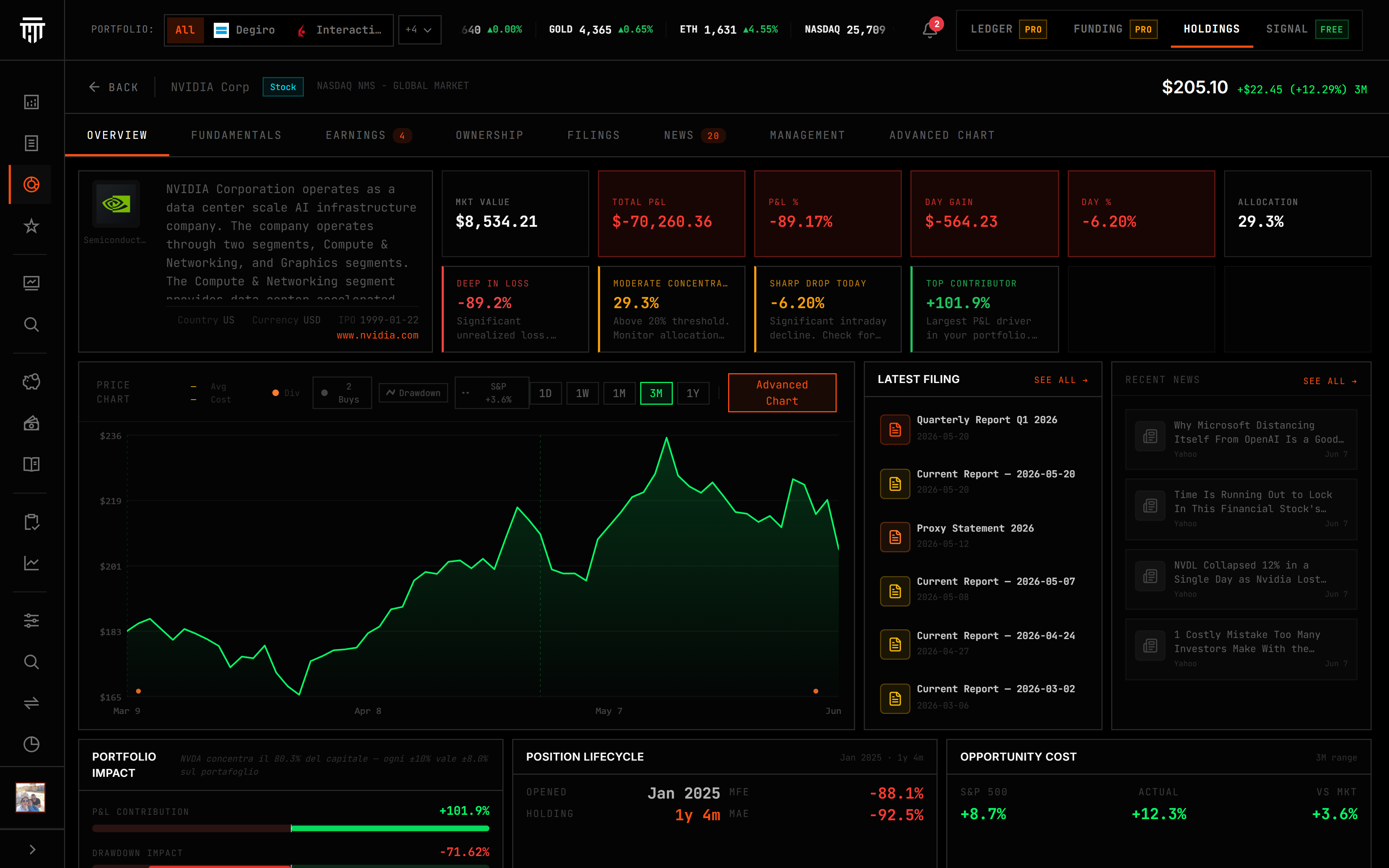Open the Signal FREE section
The image size is (1389, 868).
pyautogui.click(x=1307, y=29)
